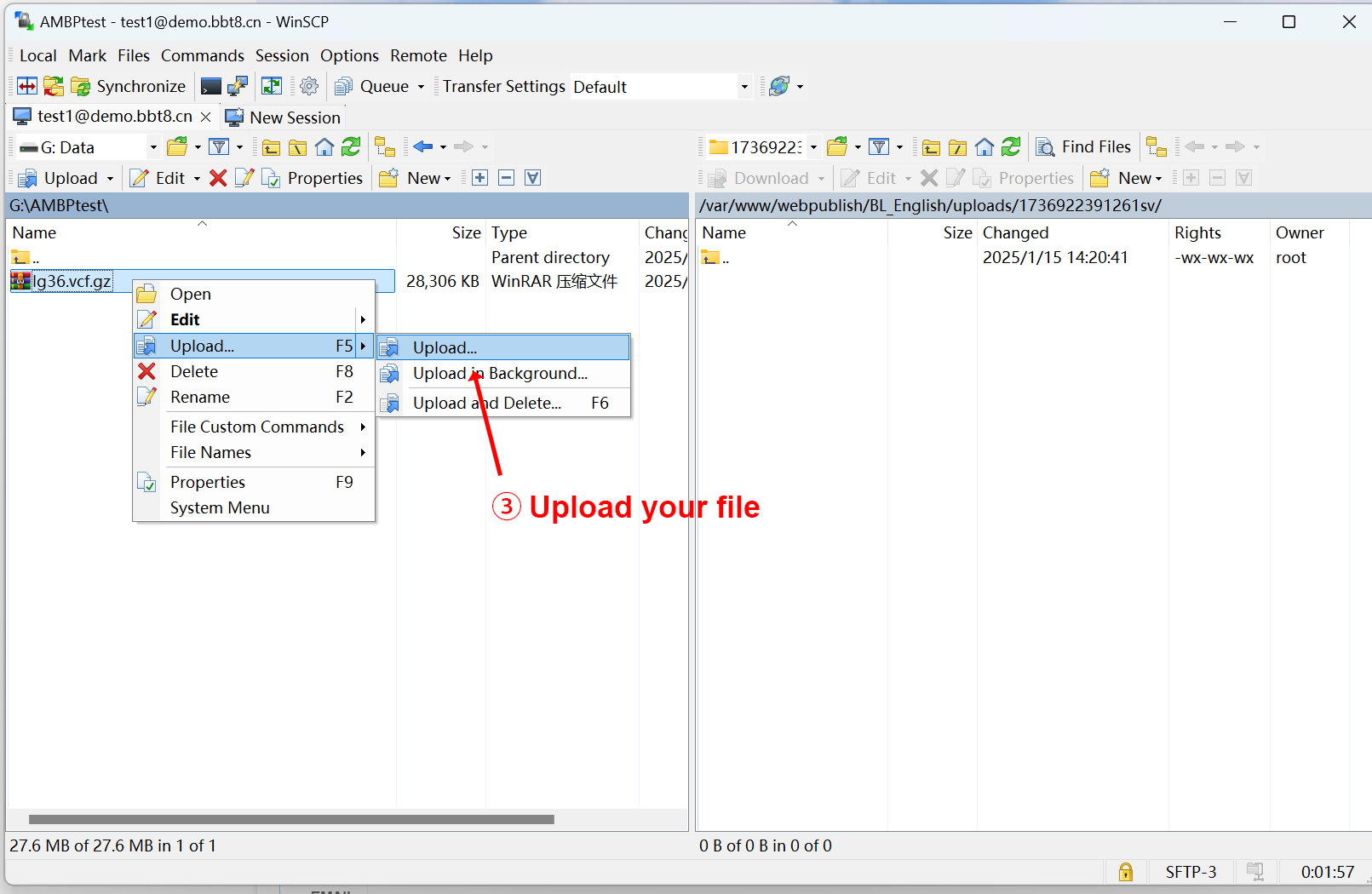1372x894 pixels.
Task: Click the Synchronize button in toolbar
Action: (x=129, y=86)
